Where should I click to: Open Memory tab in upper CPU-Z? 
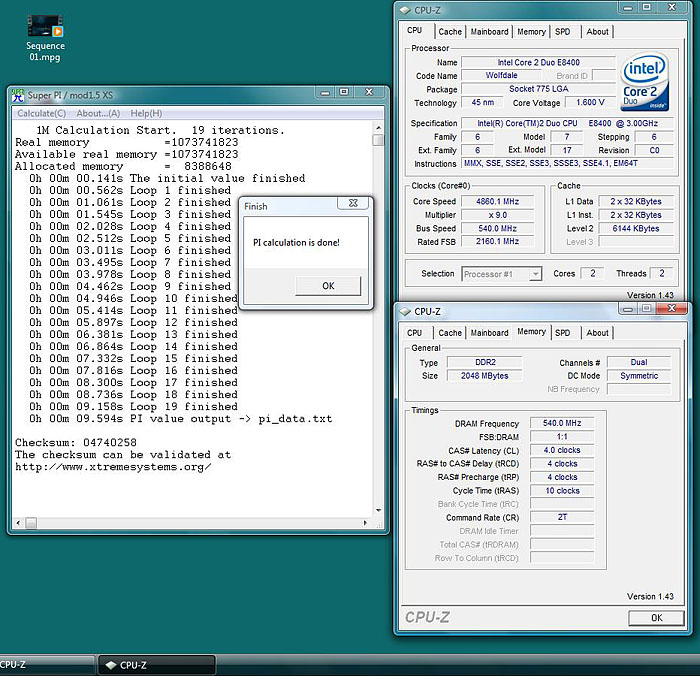(531, 32)
